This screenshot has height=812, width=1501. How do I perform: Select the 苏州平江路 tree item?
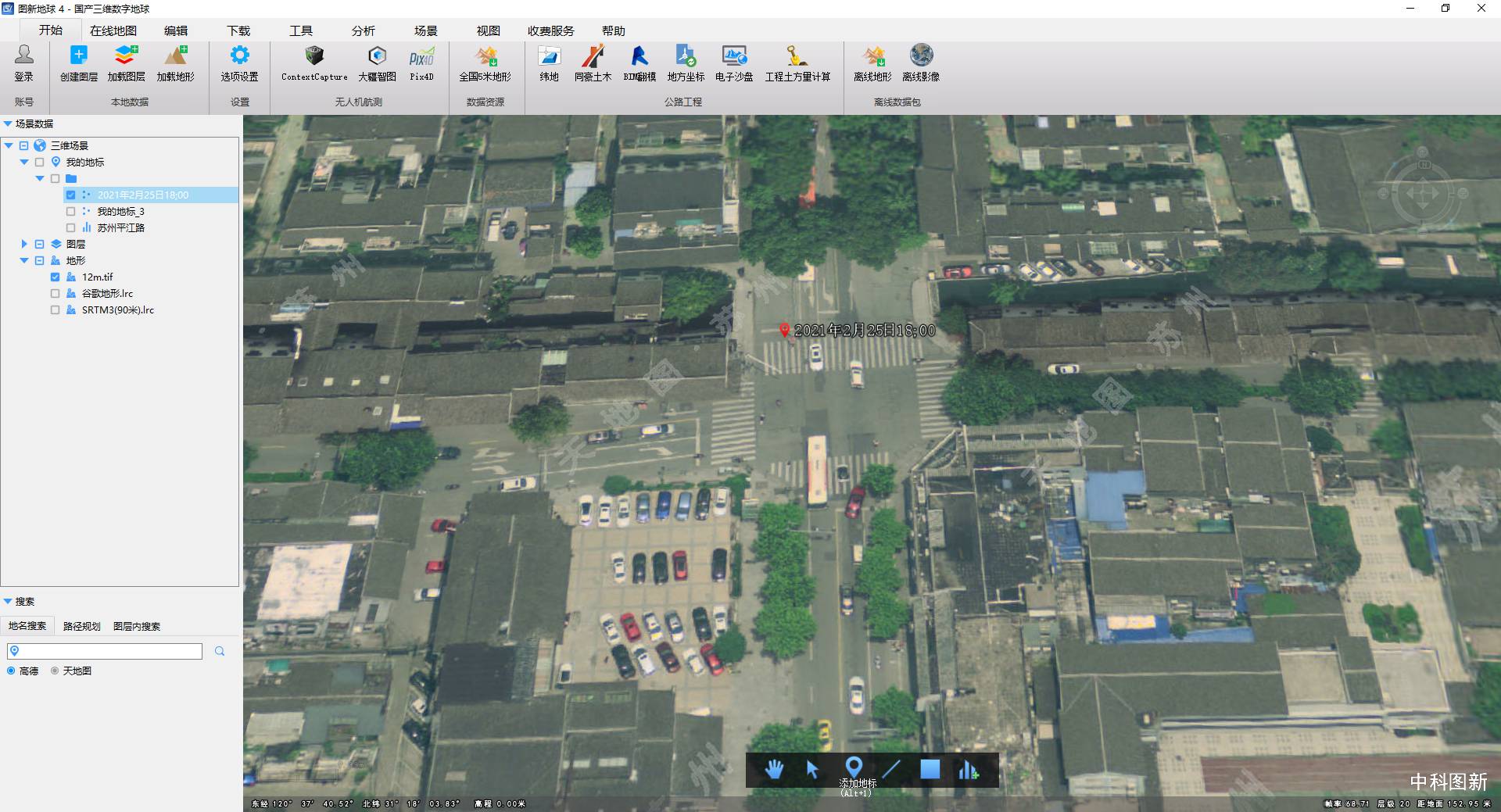[121, 228]
